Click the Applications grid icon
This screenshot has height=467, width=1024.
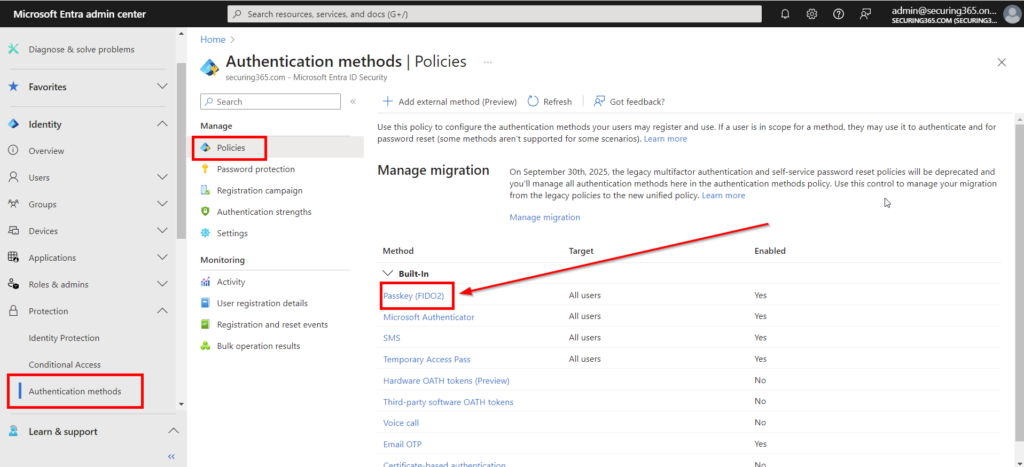[x=13, y=257]
